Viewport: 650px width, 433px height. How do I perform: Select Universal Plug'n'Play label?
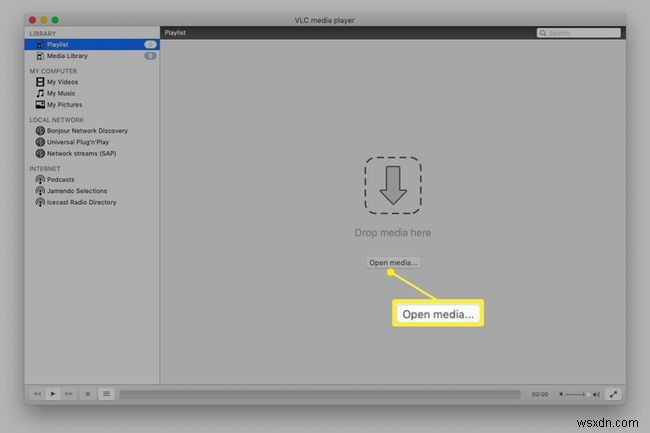point(78,142)
